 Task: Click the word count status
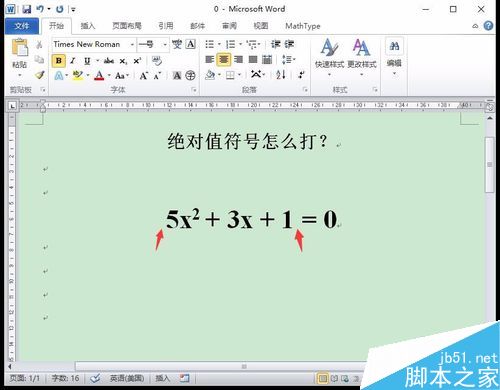(65, 378)
